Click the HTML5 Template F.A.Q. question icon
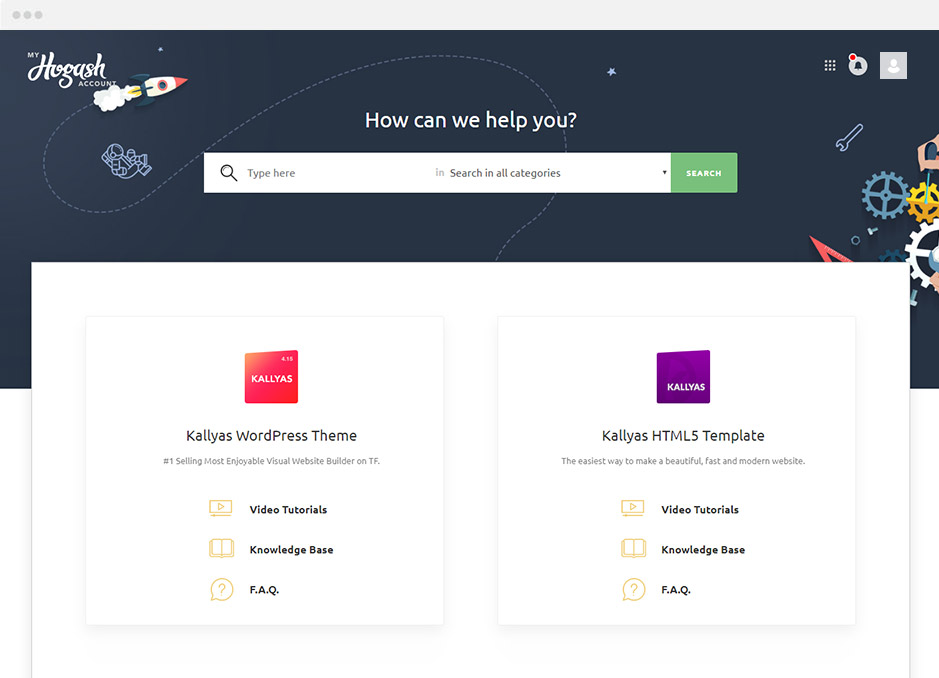939x678 pixels. point(633,590)
